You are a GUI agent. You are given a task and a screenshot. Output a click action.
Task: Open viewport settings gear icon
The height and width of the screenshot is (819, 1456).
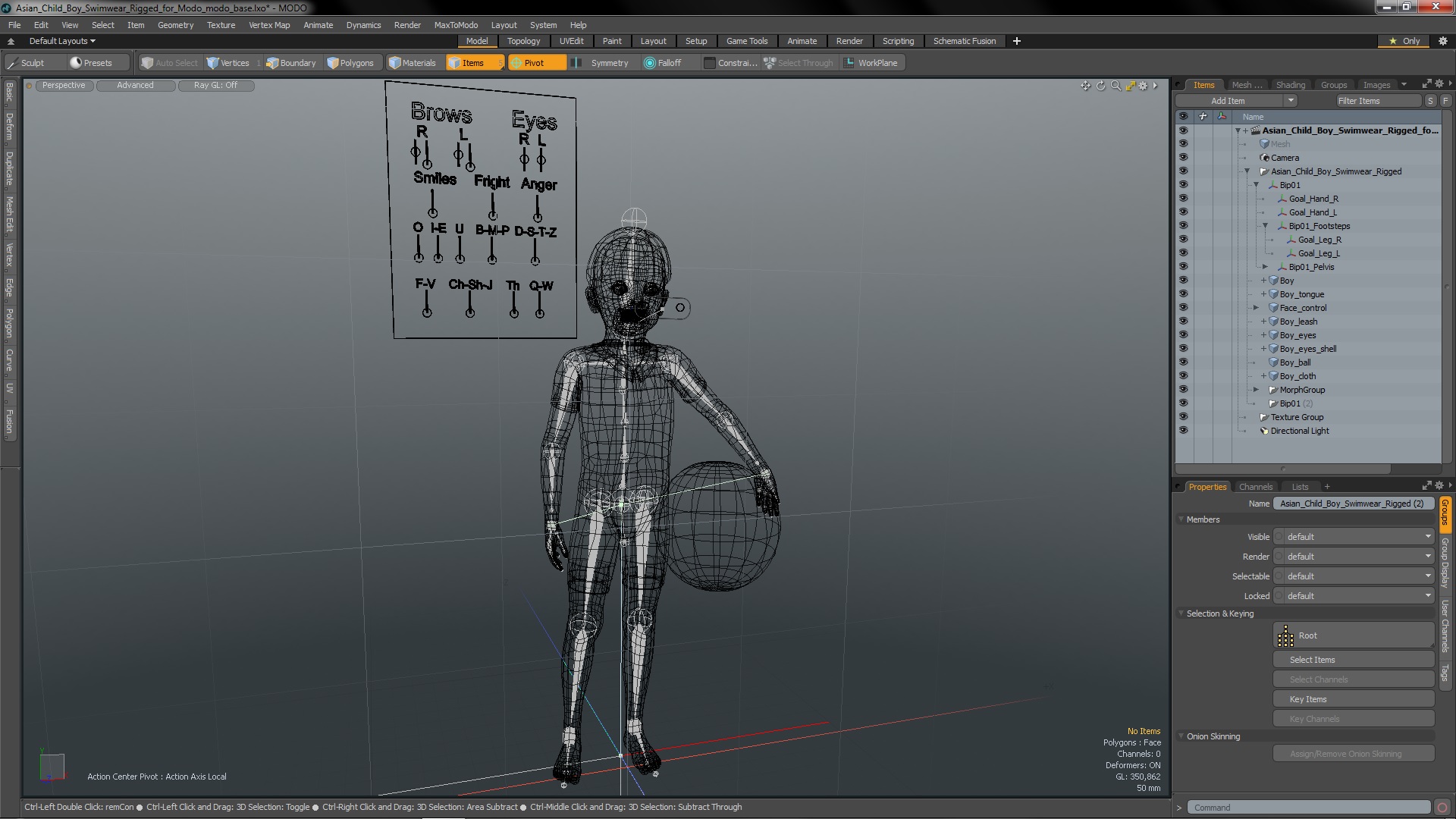coord(1143,86)
